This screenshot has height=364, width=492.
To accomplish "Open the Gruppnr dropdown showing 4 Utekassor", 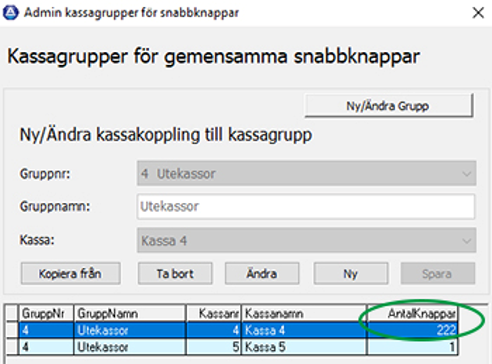I will (x=306, y=173).
